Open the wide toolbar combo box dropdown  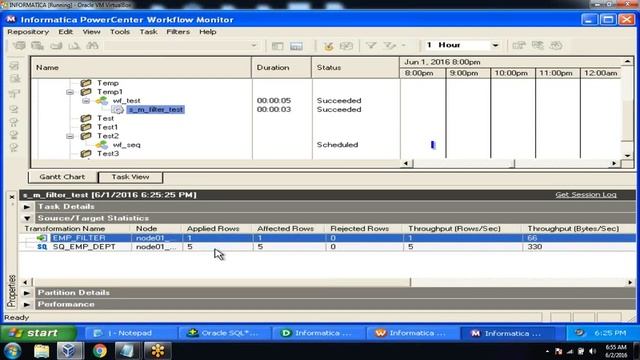(x=254, y=45)
